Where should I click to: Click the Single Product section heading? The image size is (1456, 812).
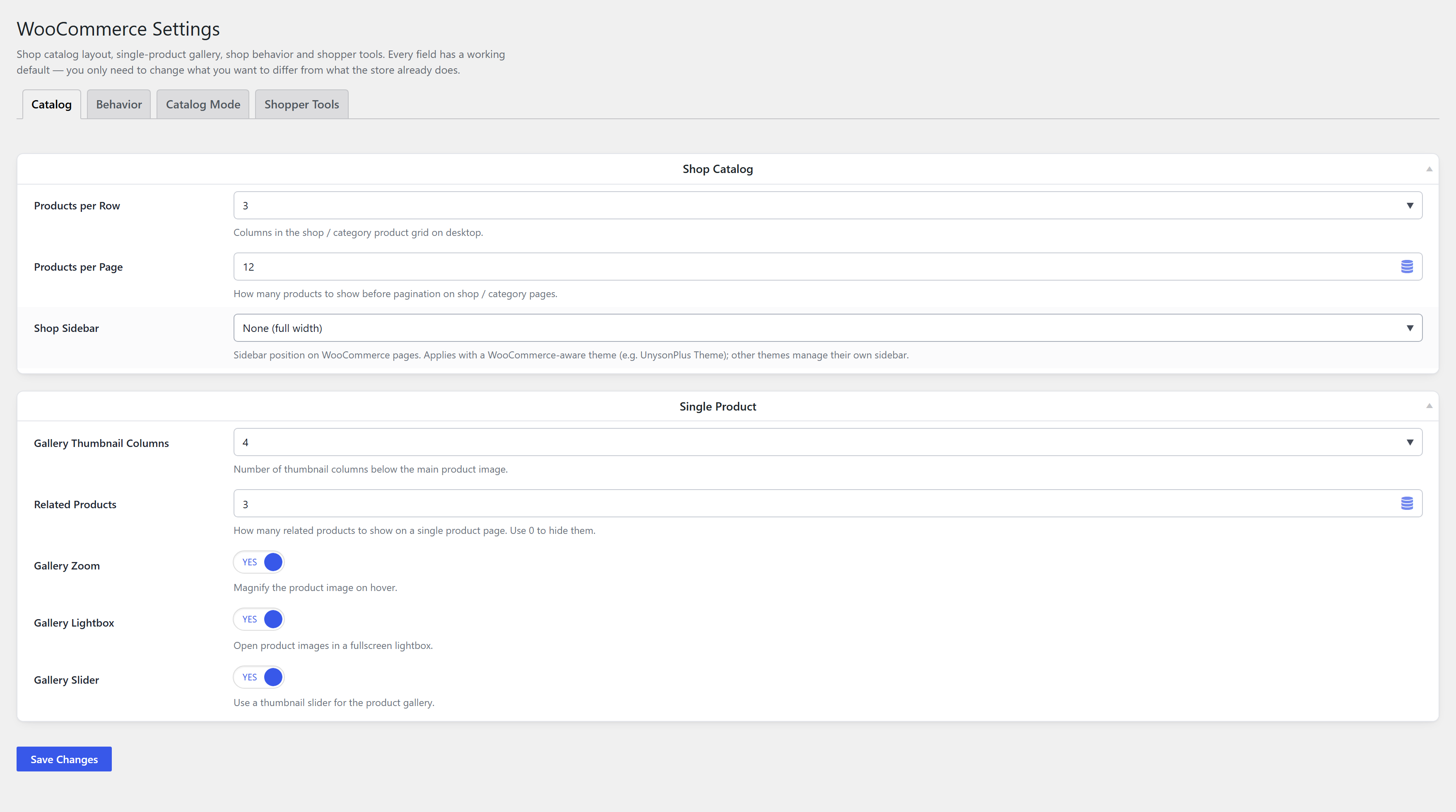[717, 406]
